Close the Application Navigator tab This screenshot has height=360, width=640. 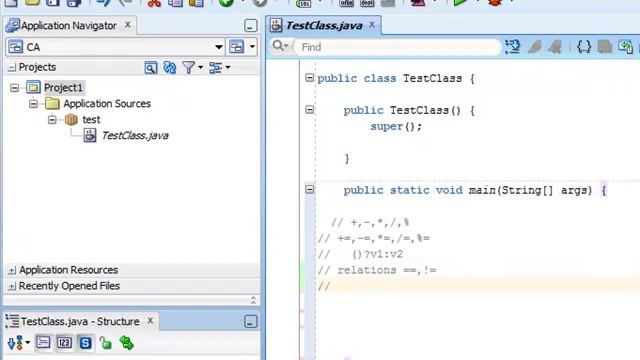(128, 25)
